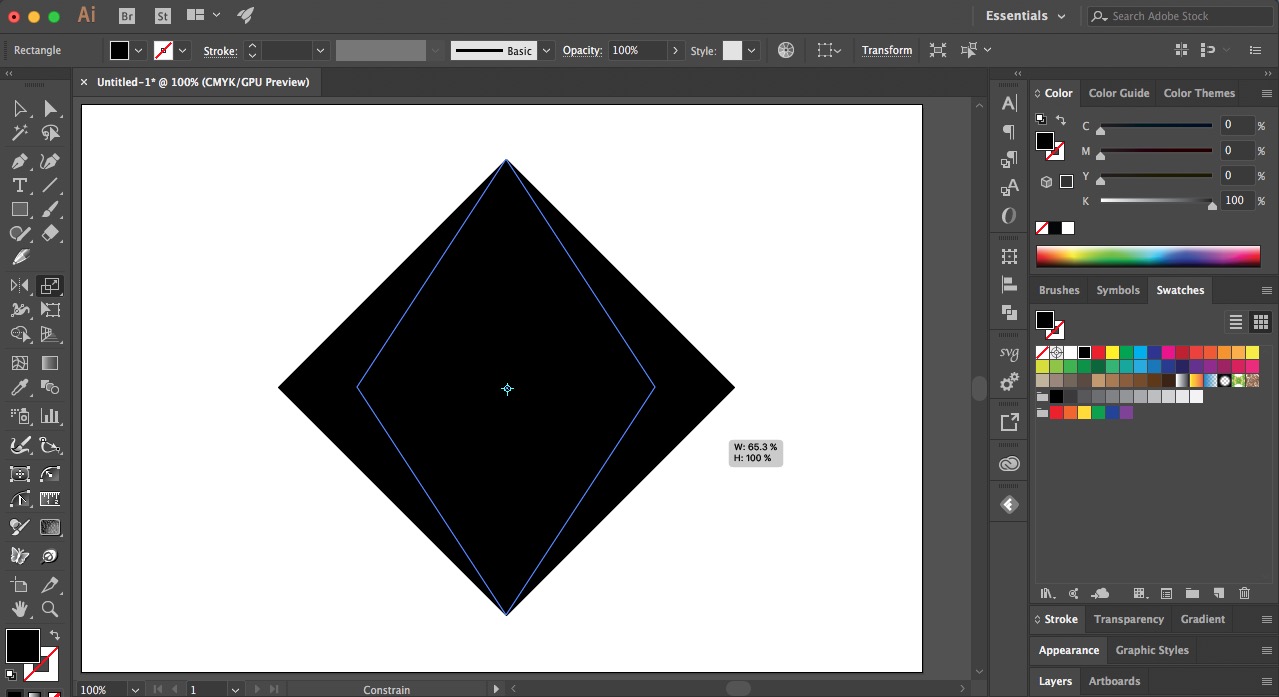1279x697 pixels.
Task: Open the stroke color dropdown arrow
Action: pos(183,50)
